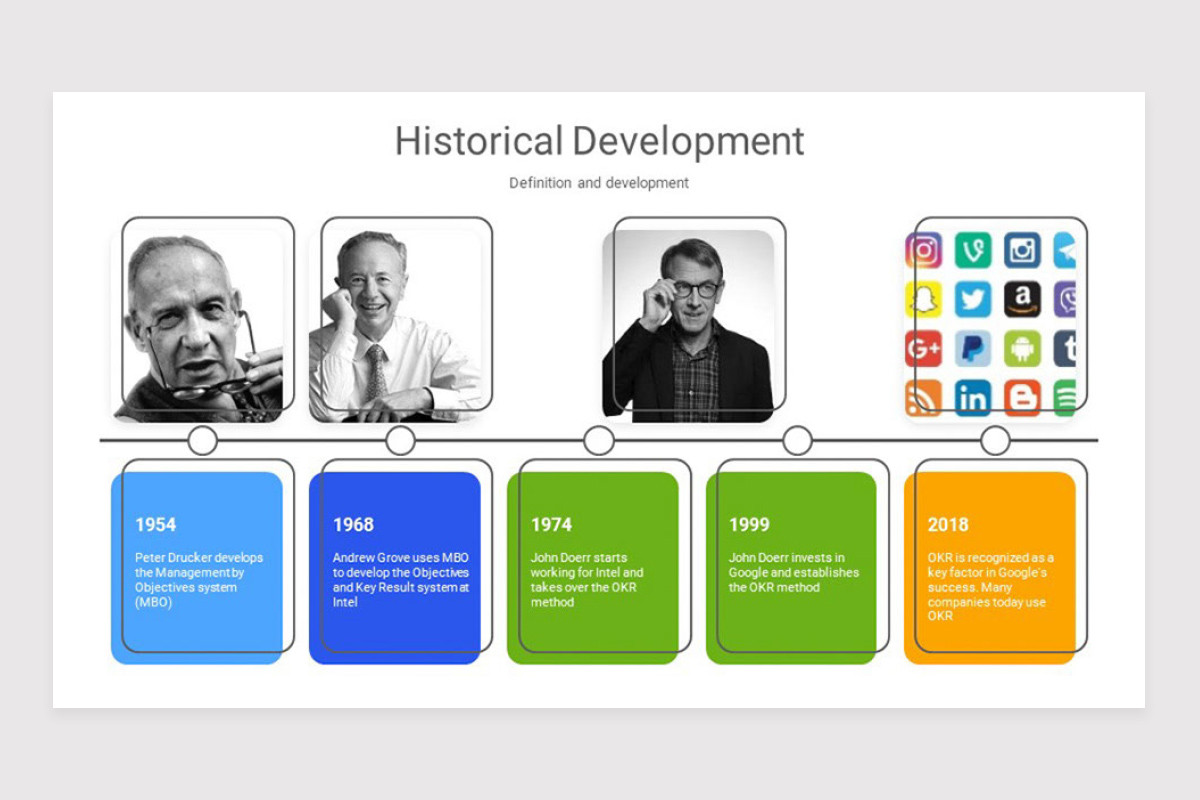
Task: Select the timeline circle above the 1999 card
Action: 797,440
